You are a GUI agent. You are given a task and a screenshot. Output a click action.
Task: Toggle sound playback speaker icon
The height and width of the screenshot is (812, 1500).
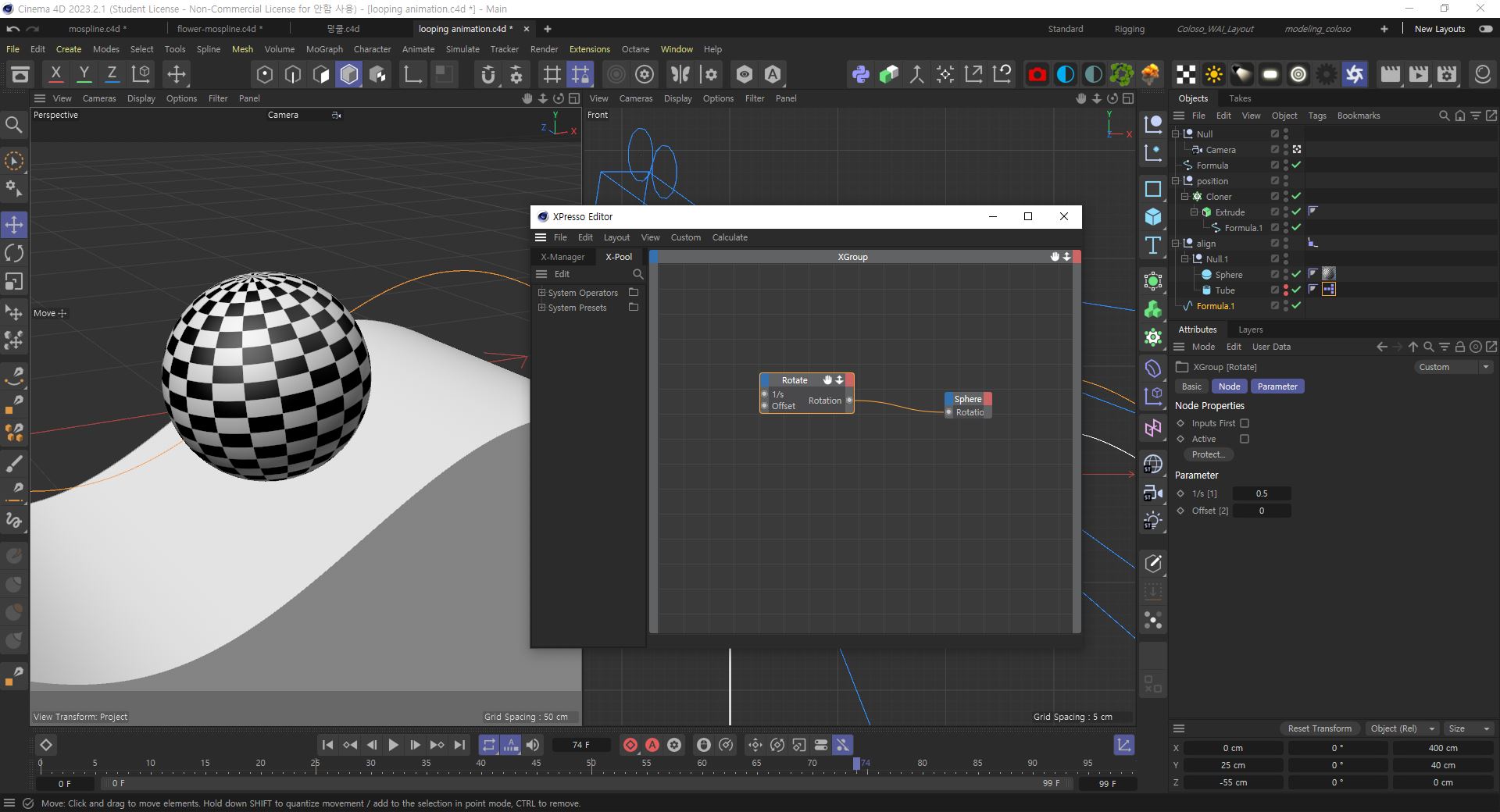[532, 745]
